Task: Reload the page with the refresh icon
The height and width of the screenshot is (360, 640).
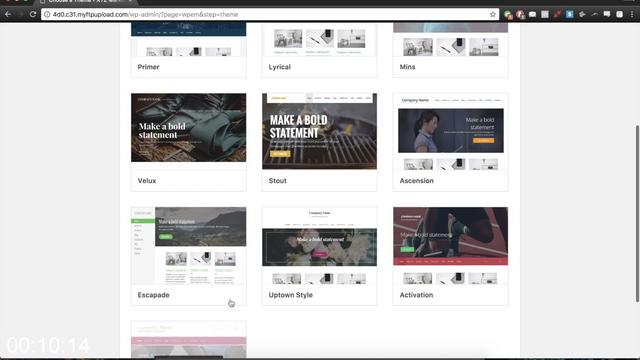Action: [33, 14]
